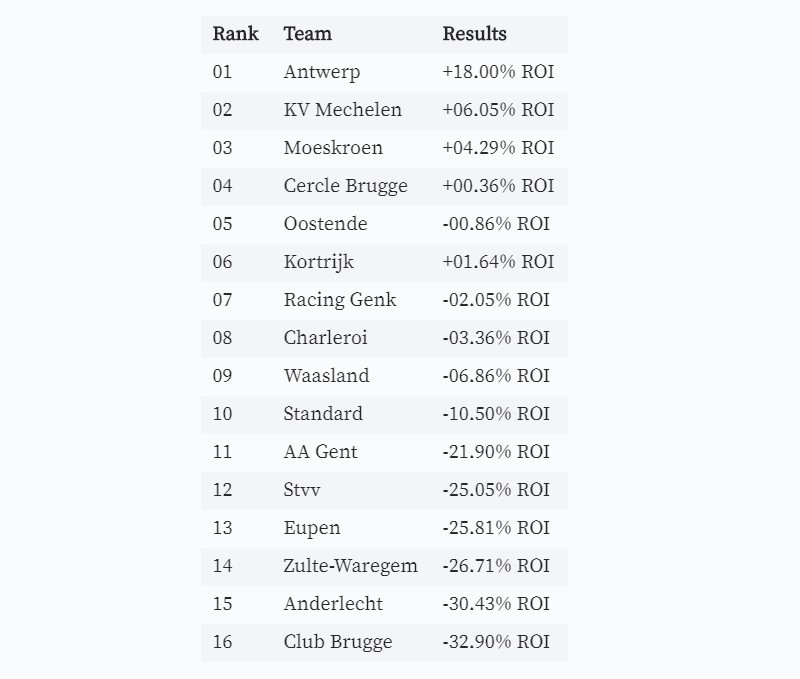Select Eupen's -25.81% ROI result
800x679 pixels.
[x=496, y=528]
